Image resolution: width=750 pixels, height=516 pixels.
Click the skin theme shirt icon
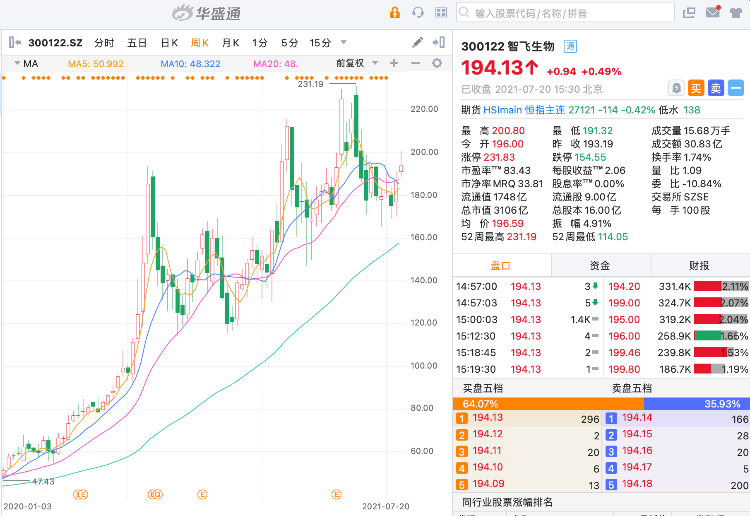736,12
